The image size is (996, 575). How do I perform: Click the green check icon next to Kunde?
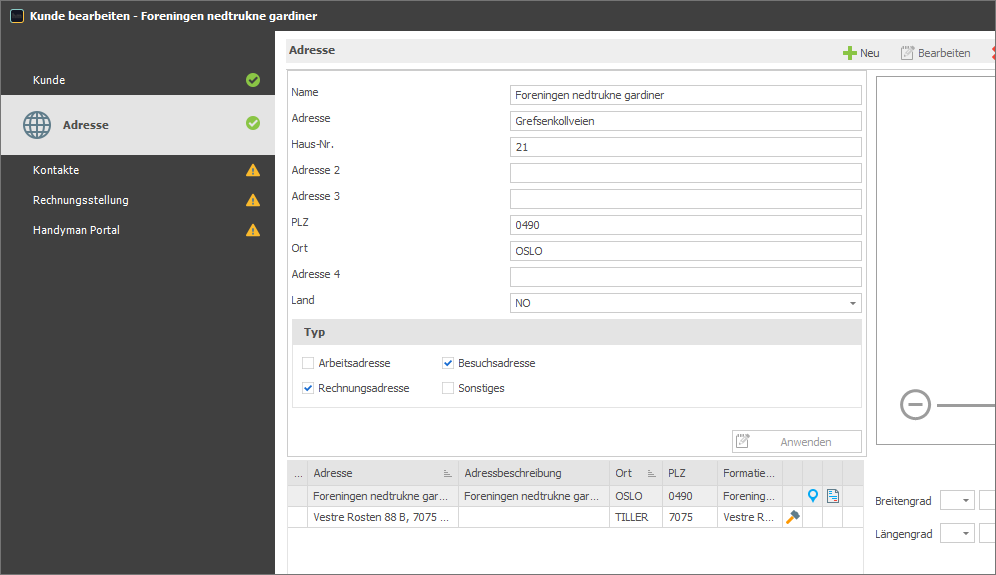coord(253,80)
